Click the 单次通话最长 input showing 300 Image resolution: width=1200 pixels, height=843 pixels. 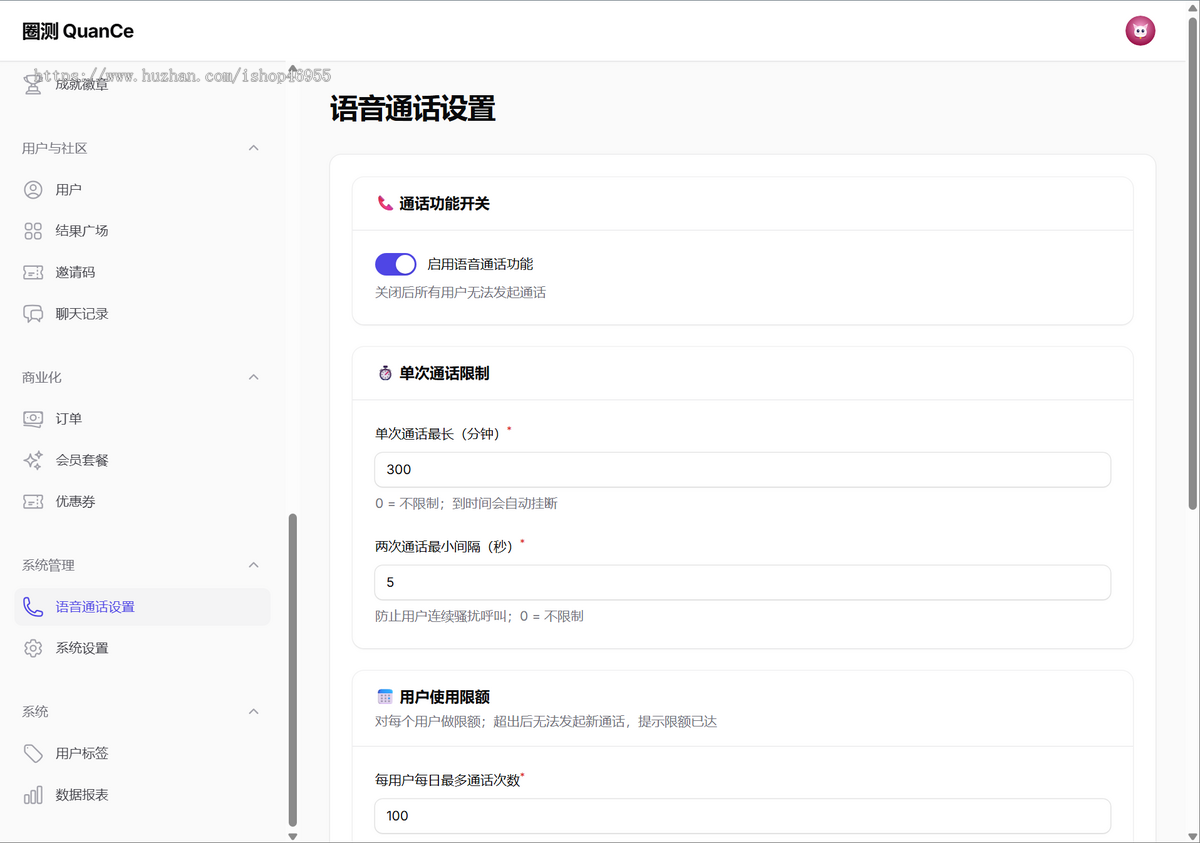(x=743, y=470)
